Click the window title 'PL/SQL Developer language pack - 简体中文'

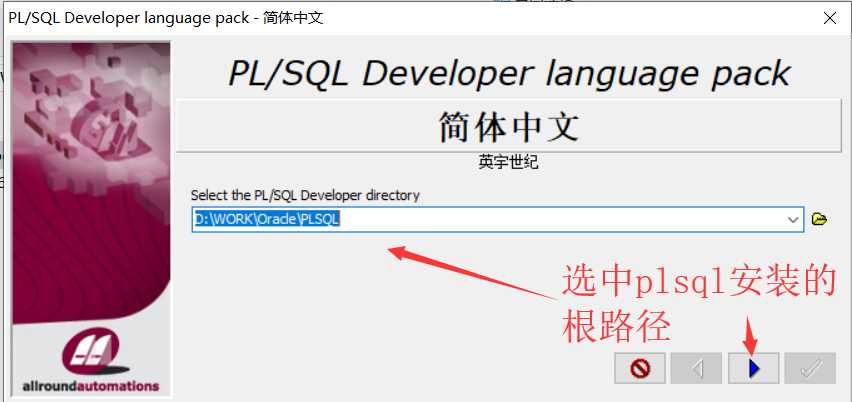(x=166, y=18)
